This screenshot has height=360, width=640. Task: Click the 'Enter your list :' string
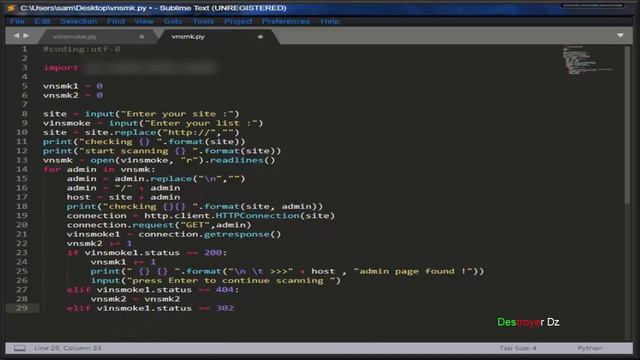click(x=201, y=123)
